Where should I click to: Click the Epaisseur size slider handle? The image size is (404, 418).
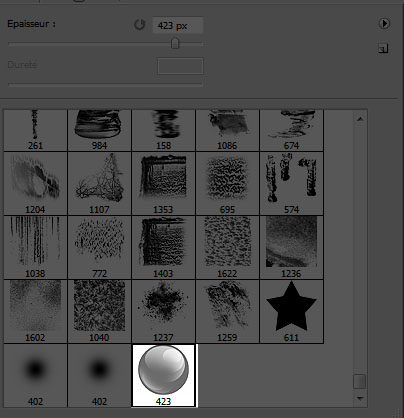point(175,43)
